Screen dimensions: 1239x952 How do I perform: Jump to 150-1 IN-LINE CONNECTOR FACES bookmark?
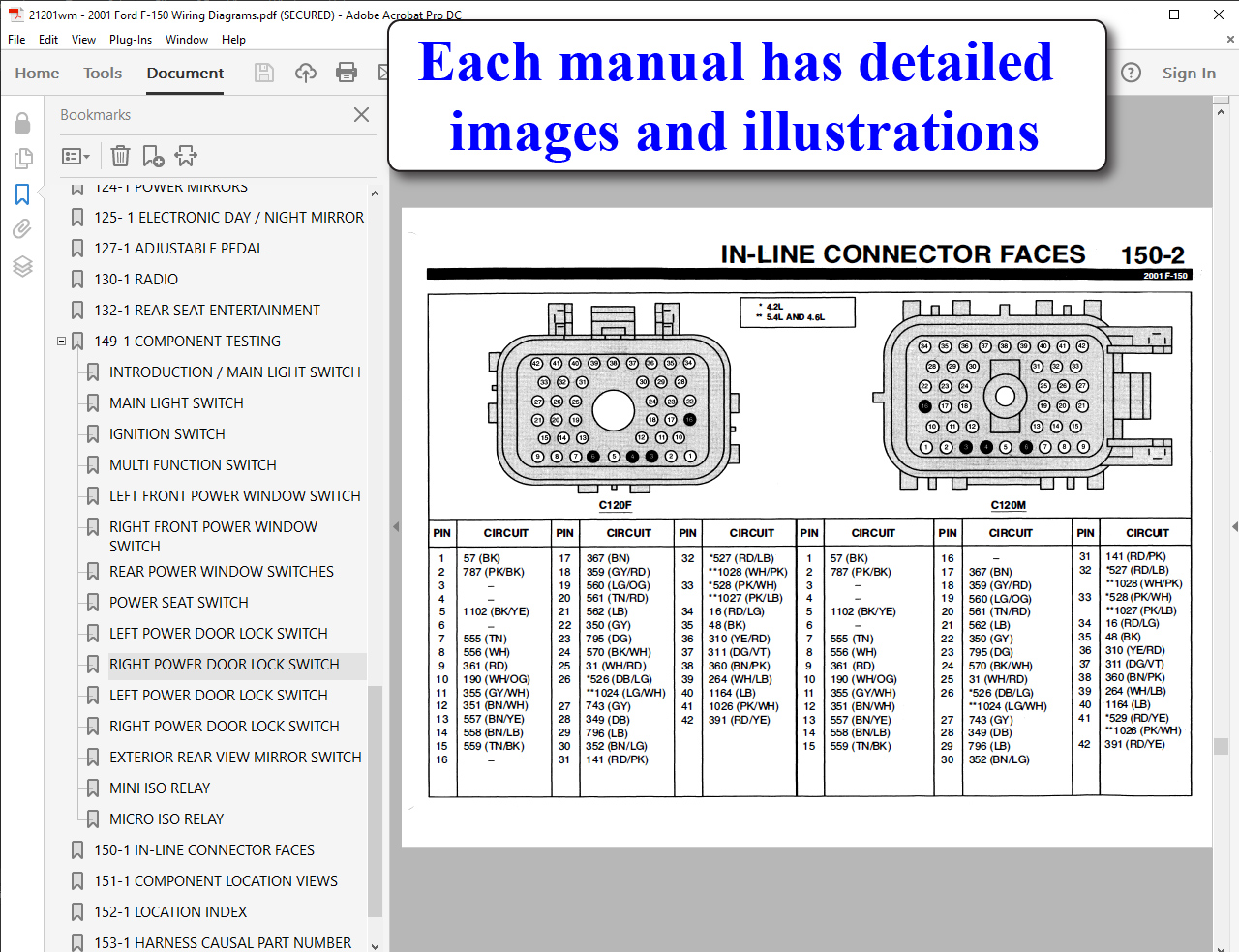tap(203, 850)
